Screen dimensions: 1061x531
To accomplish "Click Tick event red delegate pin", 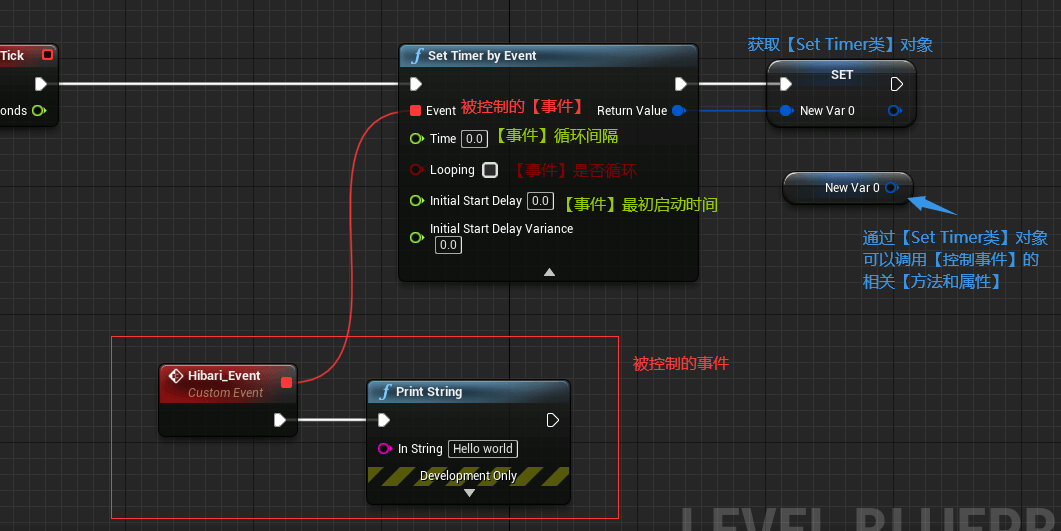I will [x=47, y=54].
